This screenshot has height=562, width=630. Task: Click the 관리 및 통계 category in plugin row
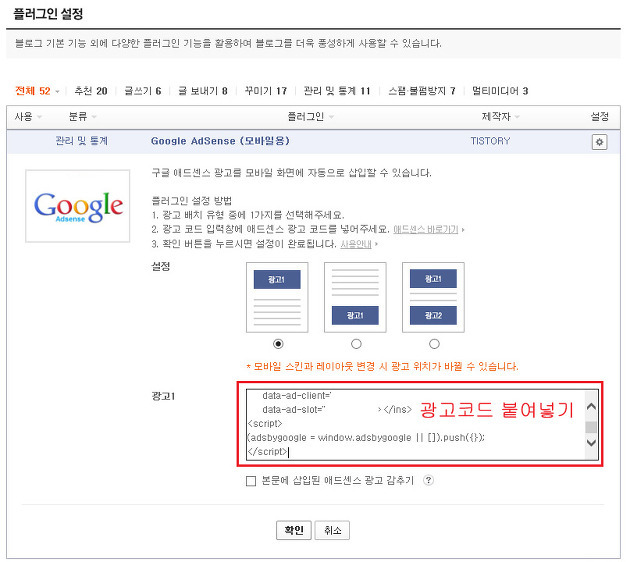click(82, 141)
